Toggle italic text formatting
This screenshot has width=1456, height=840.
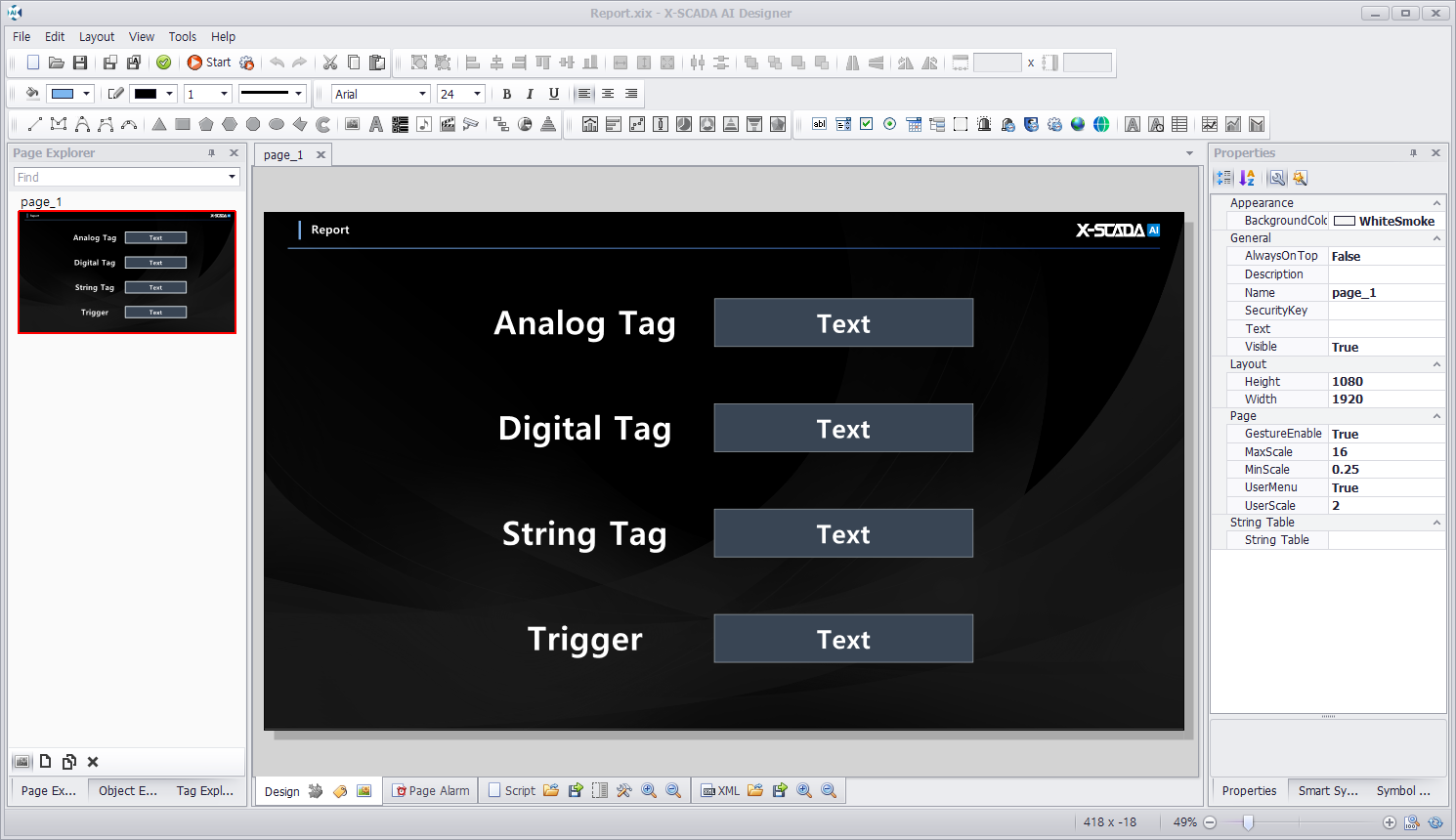pos(530,94)
